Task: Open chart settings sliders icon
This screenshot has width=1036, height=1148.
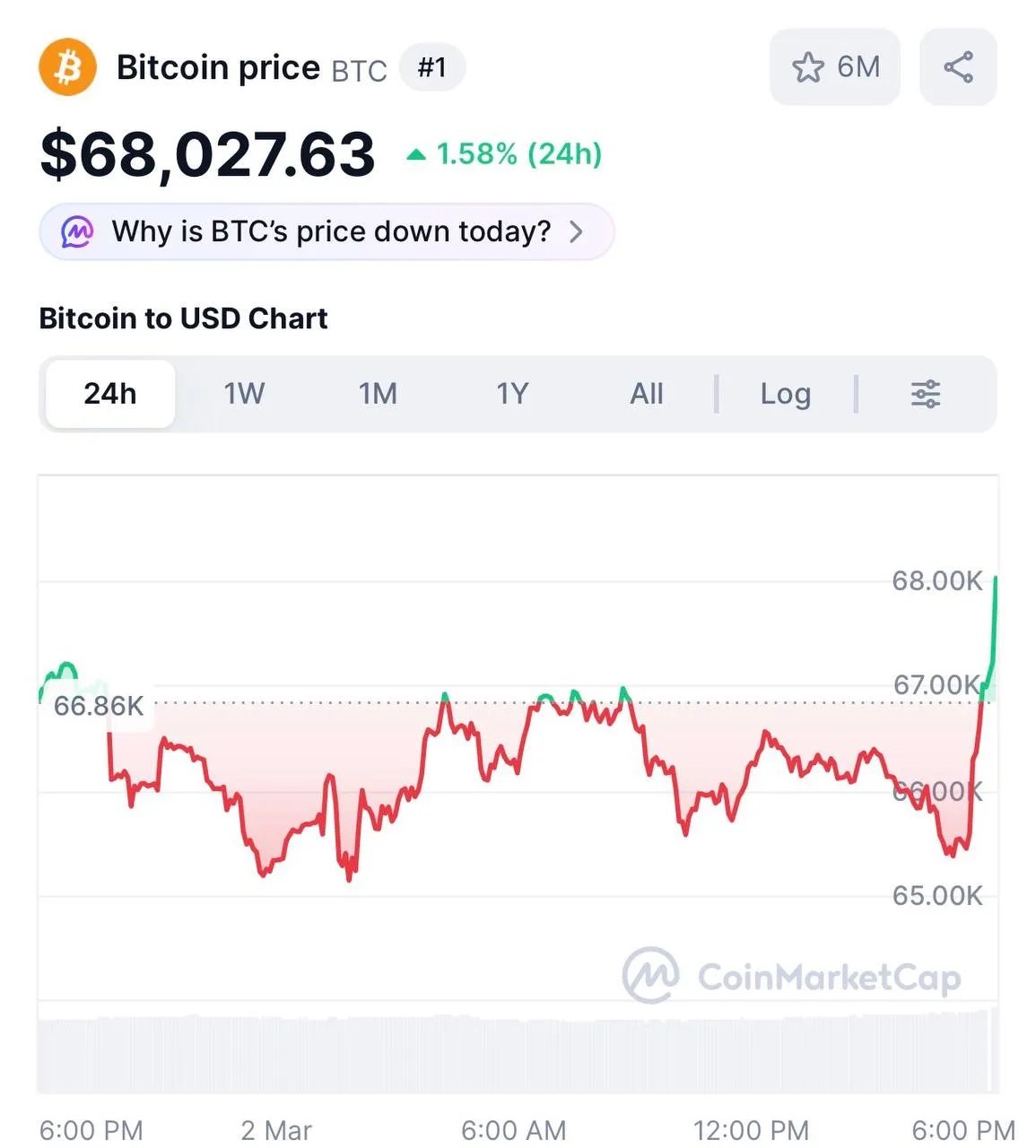Action: [x=926, y=394]
